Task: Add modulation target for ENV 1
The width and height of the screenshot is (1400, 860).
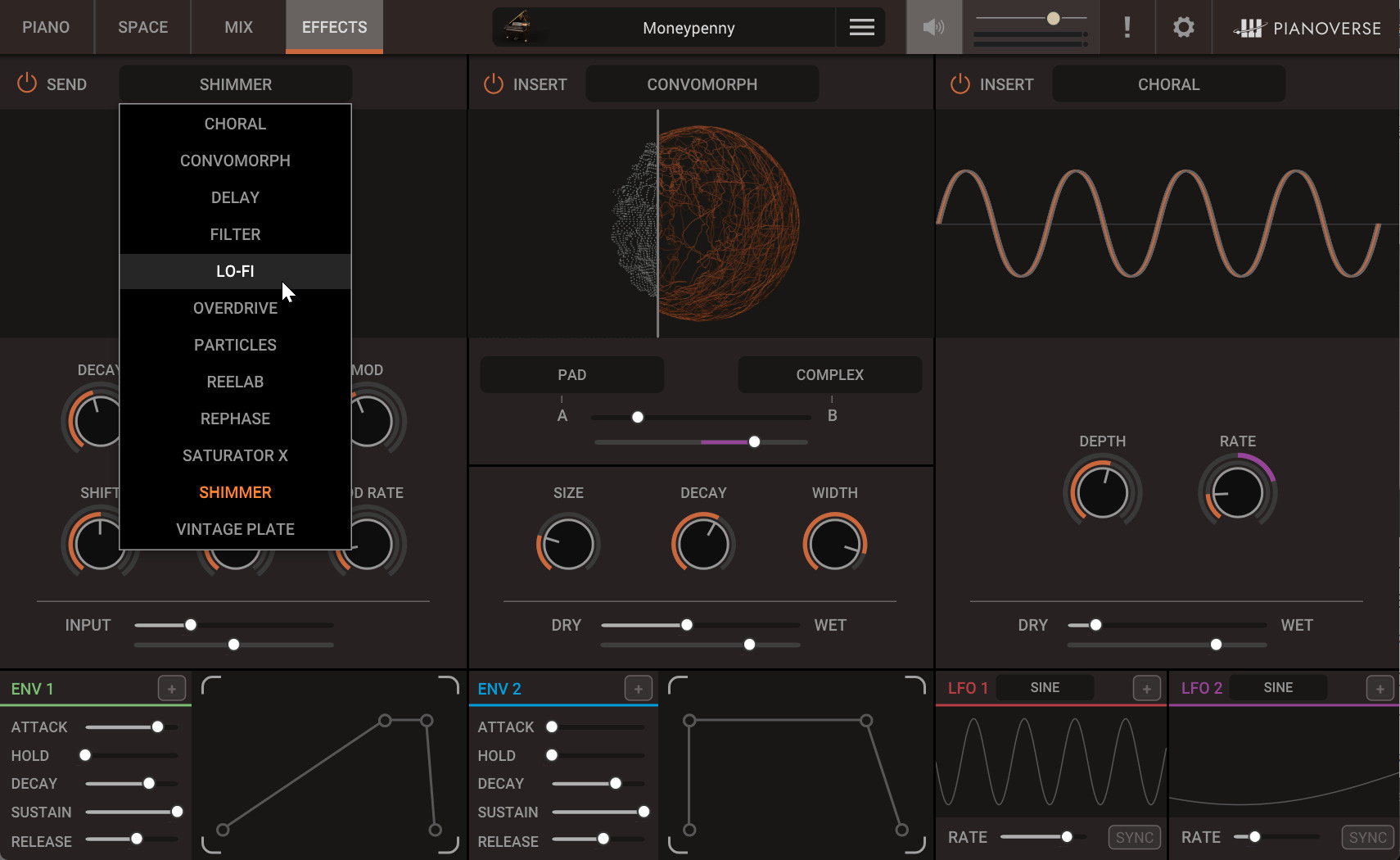Action: pyautogui.click(x=172, y=689)
